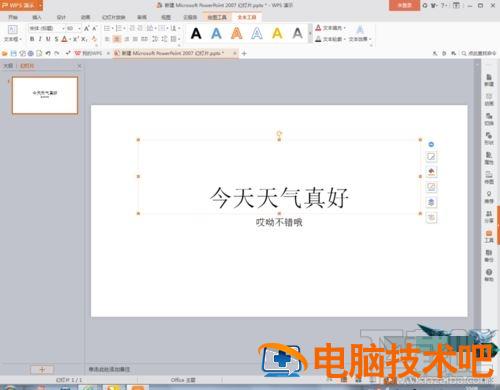Open the Drawing Tools ribbon tab
The image size is (500, 390).
217,17
